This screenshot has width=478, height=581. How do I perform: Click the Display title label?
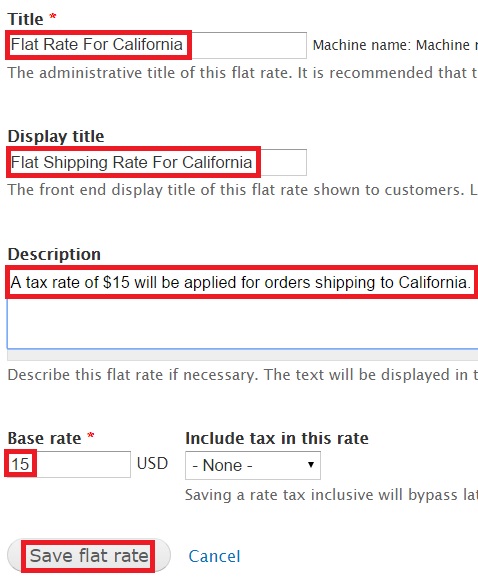pyautogui.click(x=56, y=136)
